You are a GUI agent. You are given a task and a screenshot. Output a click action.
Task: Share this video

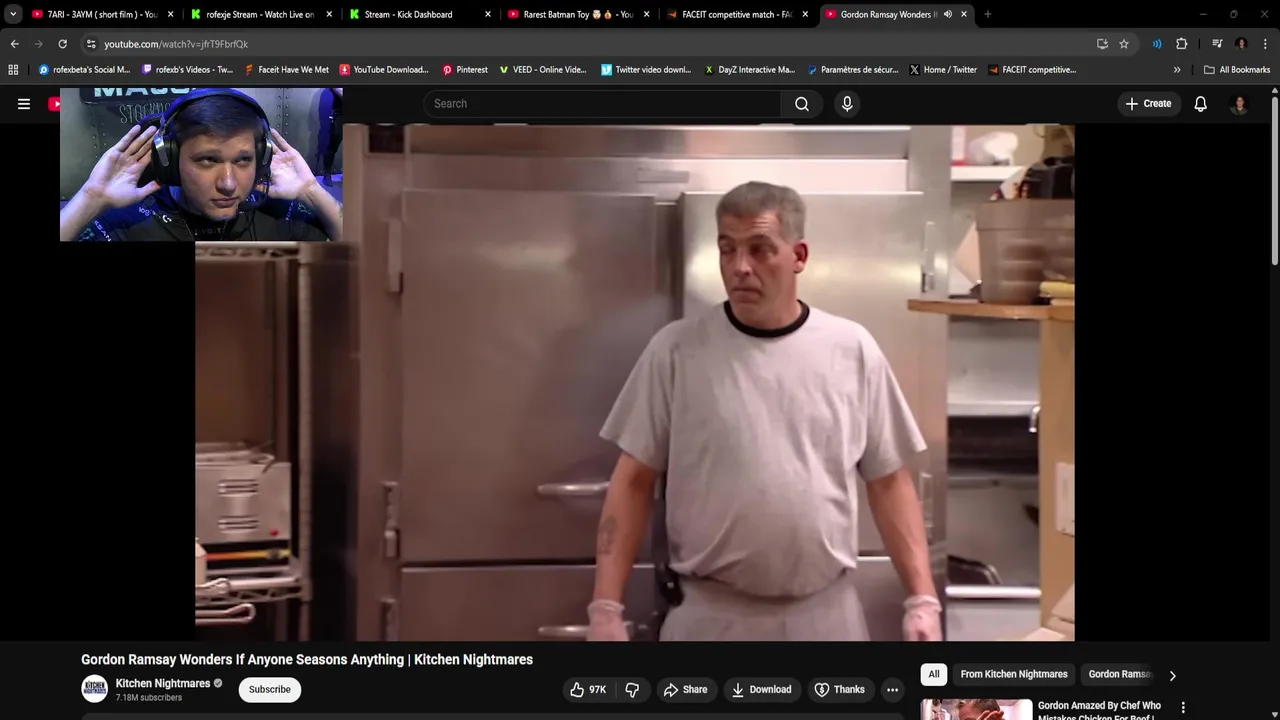pos(685,690)
